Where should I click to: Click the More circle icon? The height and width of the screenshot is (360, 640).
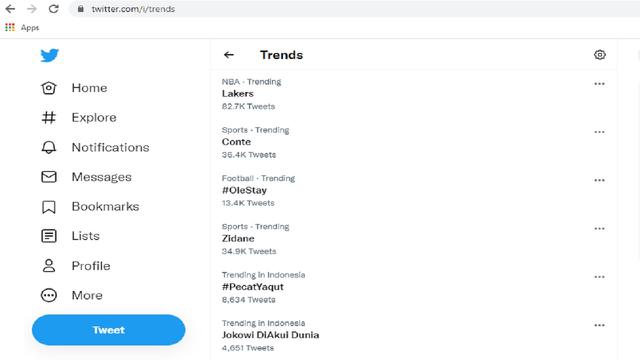coord(49,295)
